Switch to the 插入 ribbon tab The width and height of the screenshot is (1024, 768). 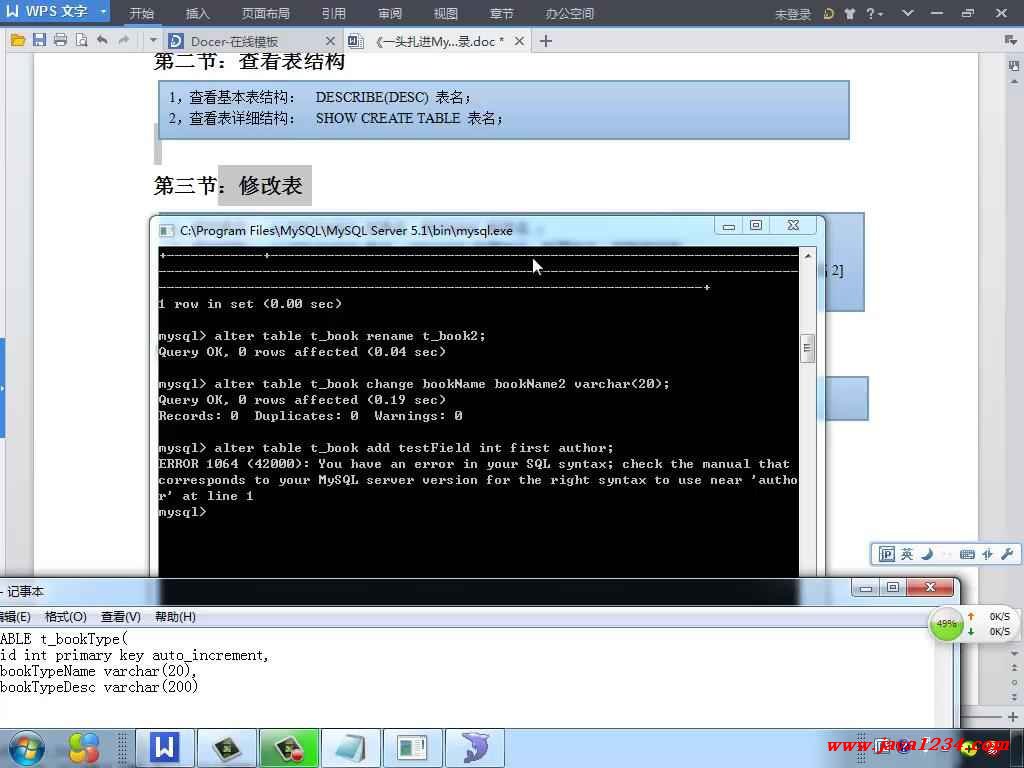(197, 13)
